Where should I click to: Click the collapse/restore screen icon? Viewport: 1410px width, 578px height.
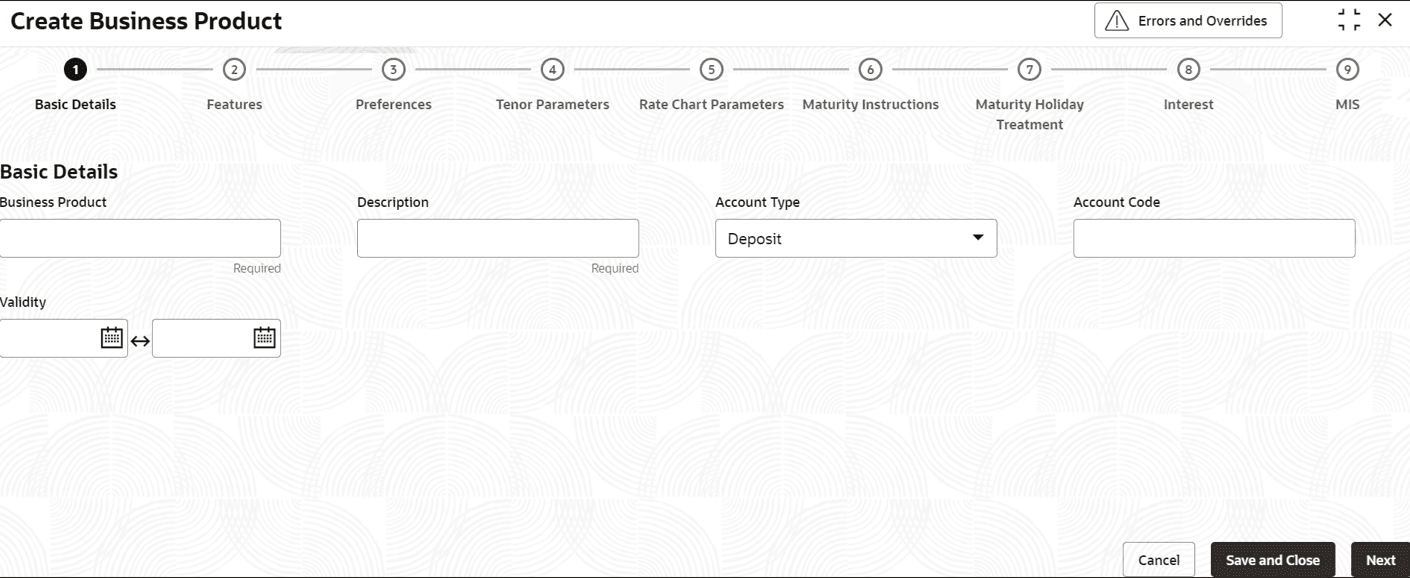tap(1349, 20)
